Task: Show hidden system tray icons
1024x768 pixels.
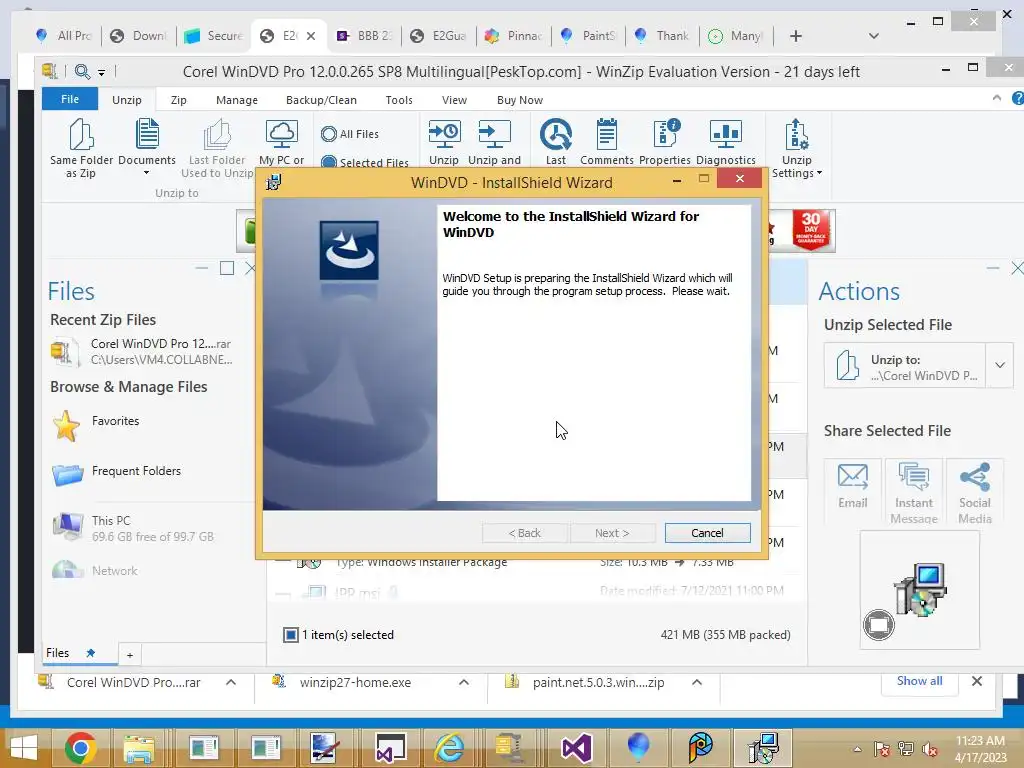Action: pyautogui.click(x=857, y=749)
